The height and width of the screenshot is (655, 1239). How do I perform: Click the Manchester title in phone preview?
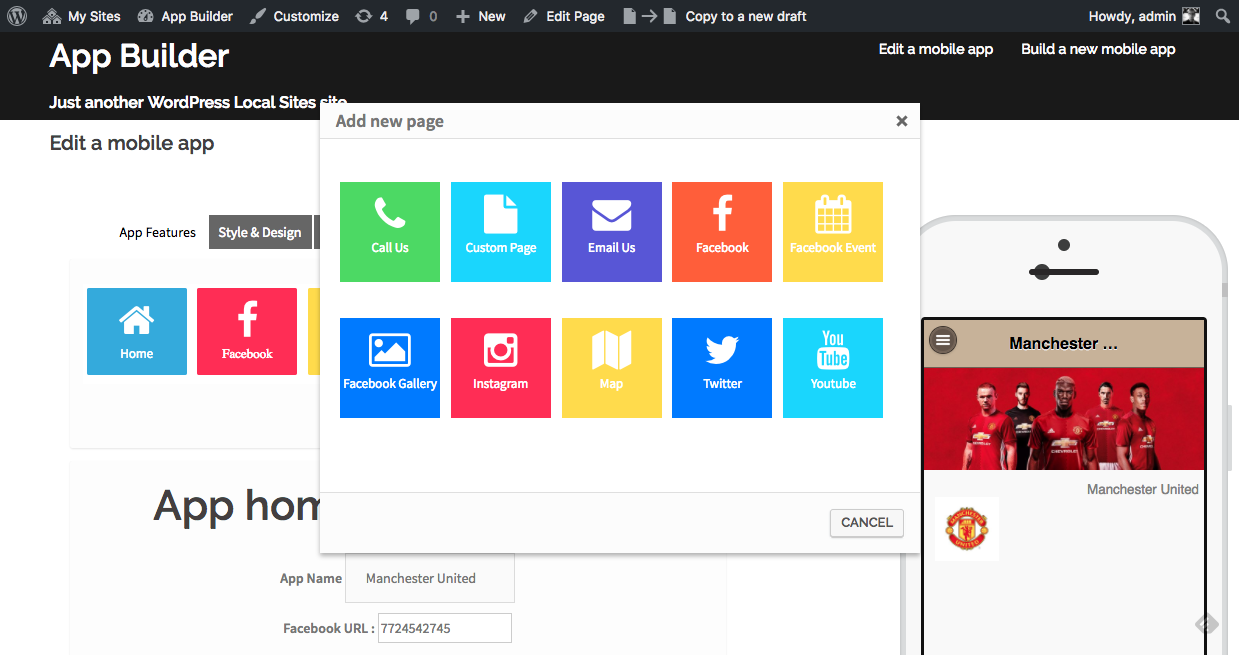[x=1064, y=343]
